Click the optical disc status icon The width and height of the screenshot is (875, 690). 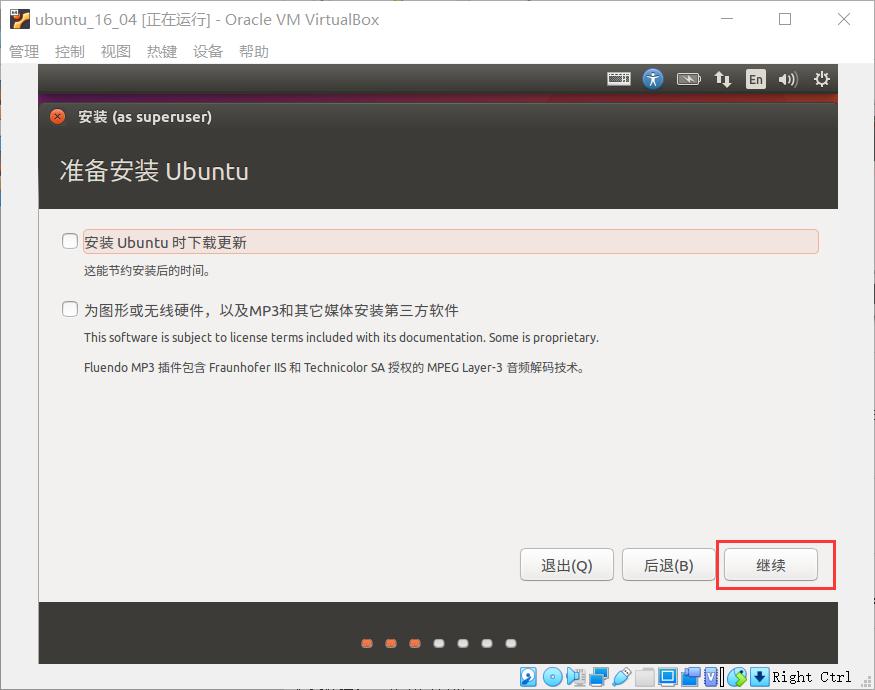click(x=552, y=677)
